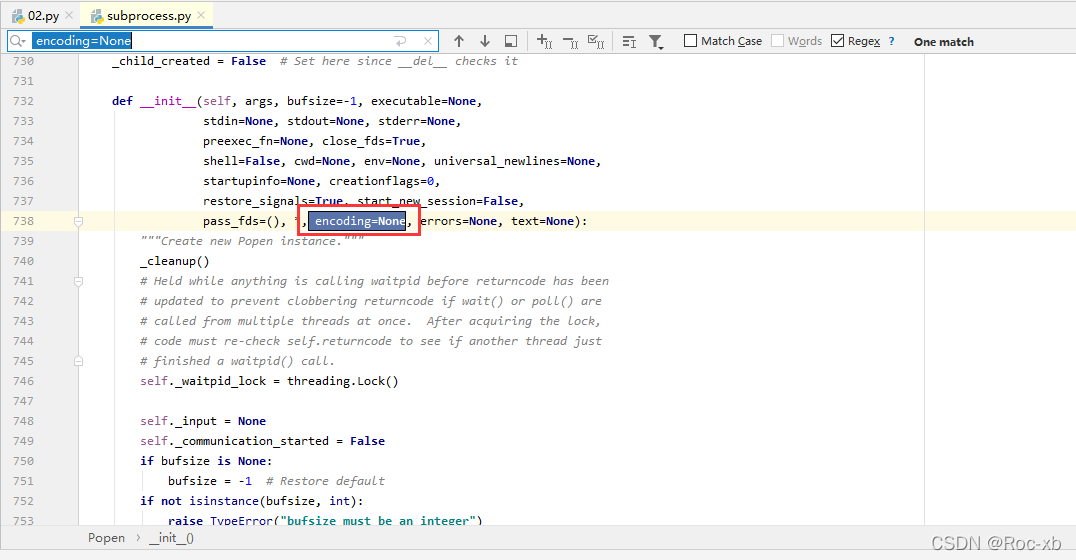Go to previous search occurrence (up arrow)
Screen dimensions: 1076x560
pyautogui.click(x=459, y=41)
